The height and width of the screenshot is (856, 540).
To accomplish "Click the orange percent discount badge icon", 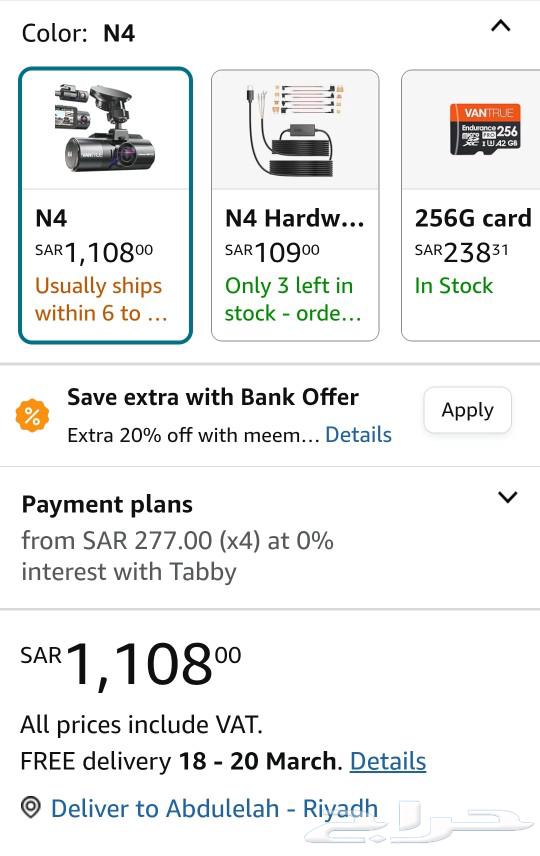I will (32, 415).
